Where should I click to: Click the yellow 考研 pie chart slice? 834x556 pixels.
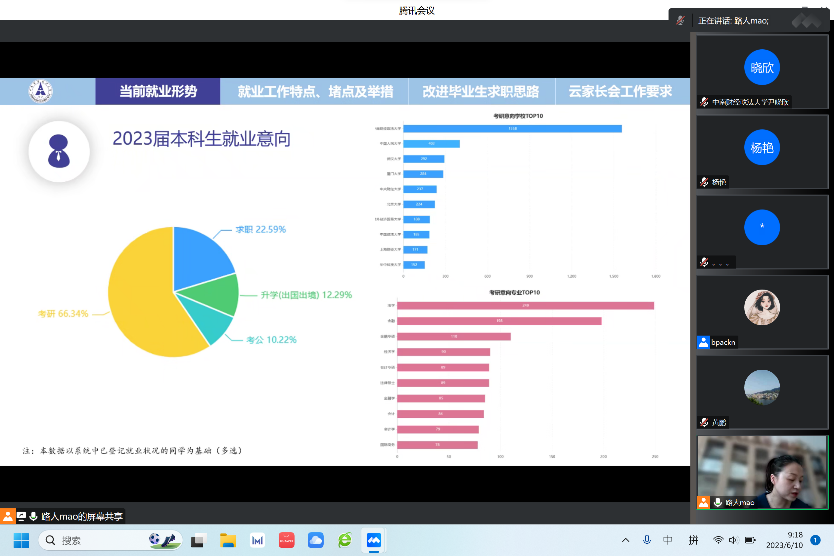[140, 300]
